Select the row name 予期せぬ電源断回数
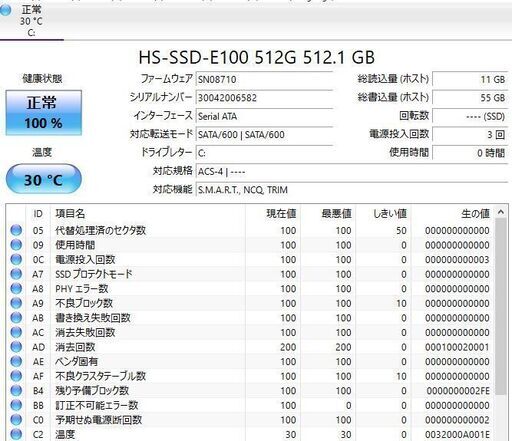The image size is (512, 441). click(98, 420)
